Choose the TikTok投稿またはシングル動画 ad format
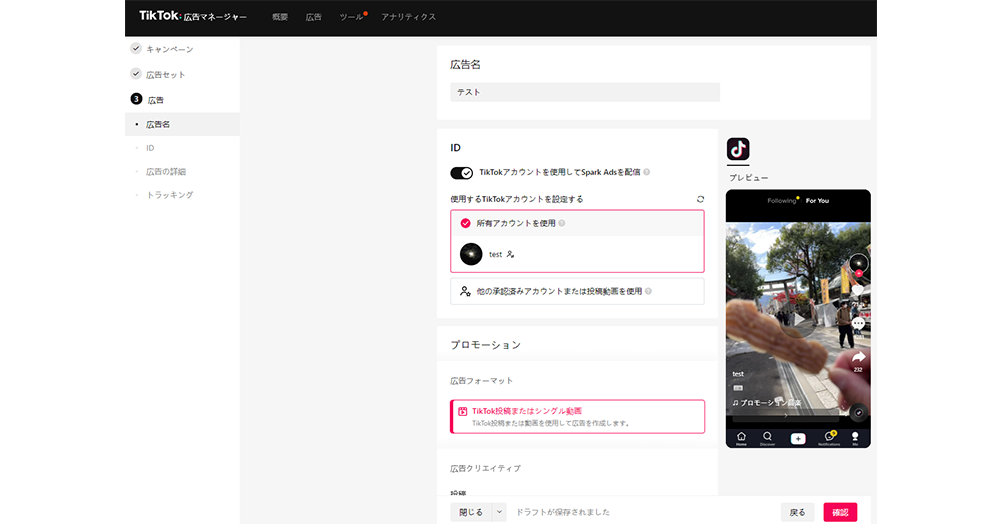This screenshot has height=524, width=1000. point(577,416)
